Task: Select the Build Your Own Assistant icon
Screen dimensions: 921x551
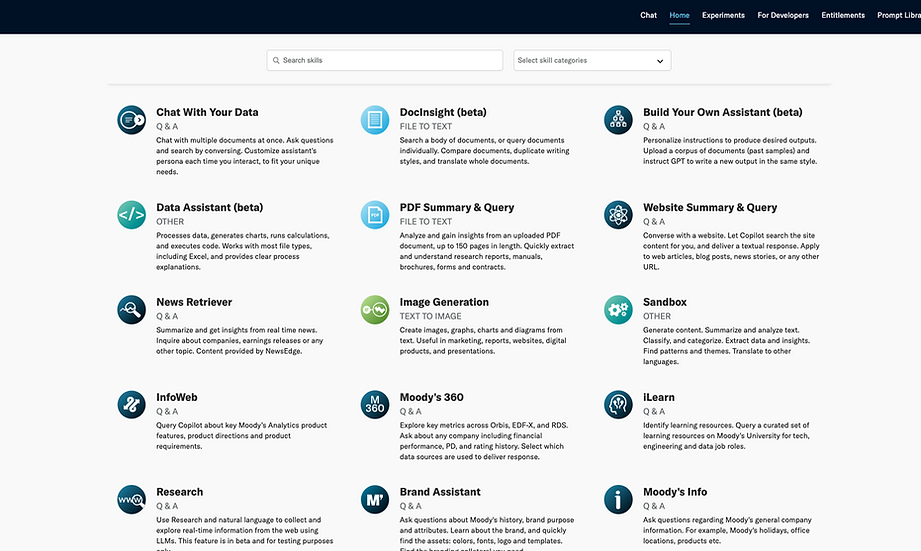Action: 618,120
